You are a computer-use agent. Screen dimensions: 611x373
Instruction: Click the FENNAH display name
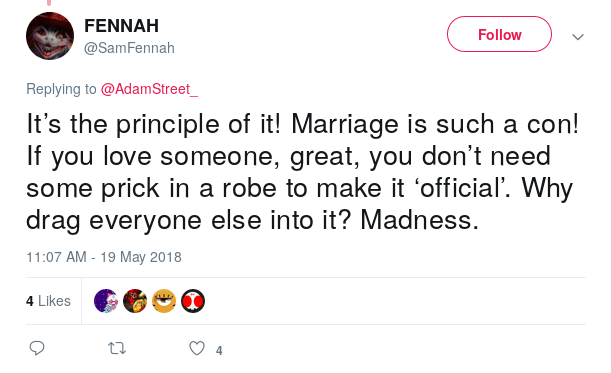tap(122, 26)
